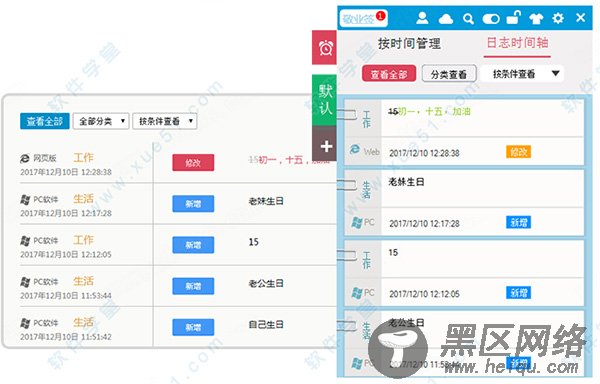Screen dimensions: 600x384
Task: Click the IE 网页版 icon in left list
Action: pos(25,158)
